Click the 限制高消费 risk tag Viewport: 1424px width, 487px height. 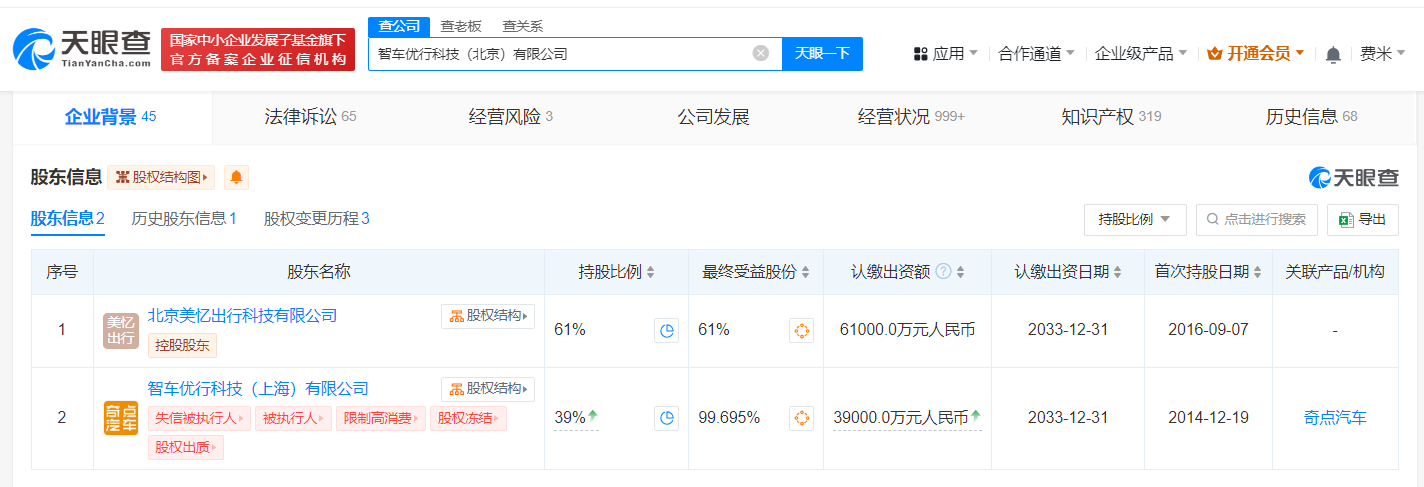(380, 418)
